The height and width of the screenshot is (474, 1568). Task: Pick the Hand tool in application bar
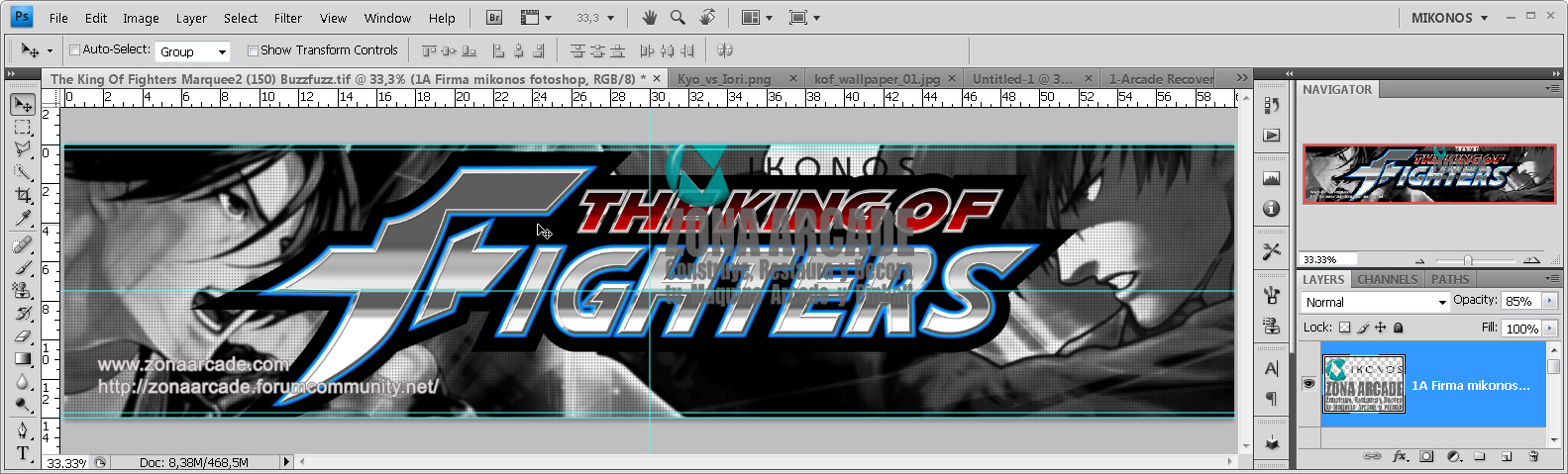point(650,18)
